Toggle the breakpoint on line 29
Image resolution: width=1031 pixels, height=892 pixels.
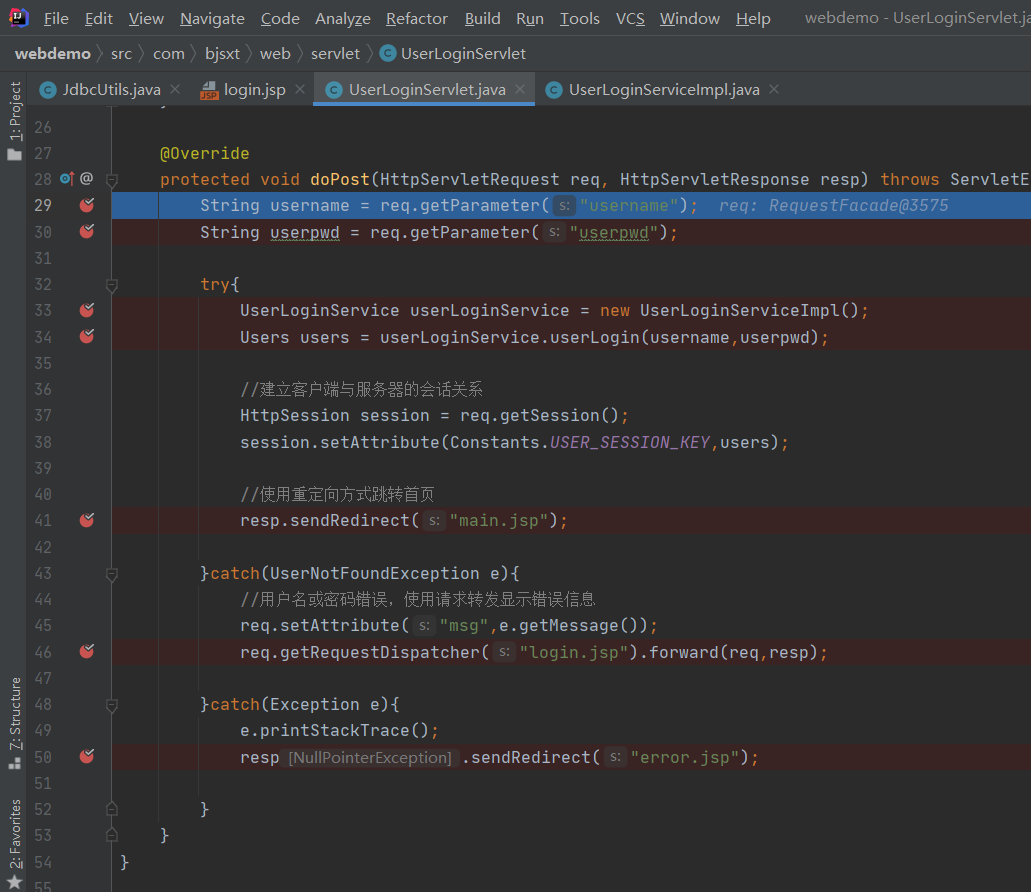tap(87, 205)
